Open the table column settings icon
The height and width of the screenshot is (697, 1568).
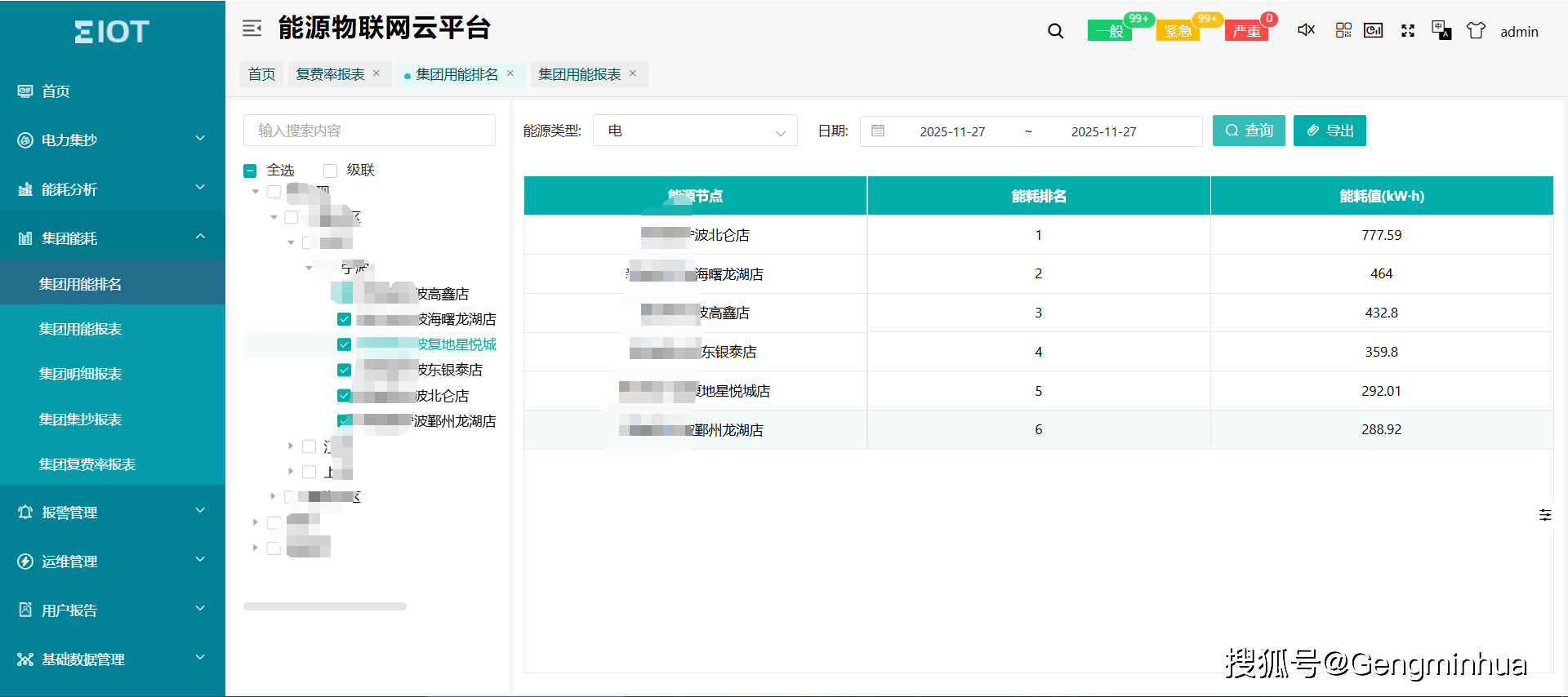click(x=1545, y=515)
